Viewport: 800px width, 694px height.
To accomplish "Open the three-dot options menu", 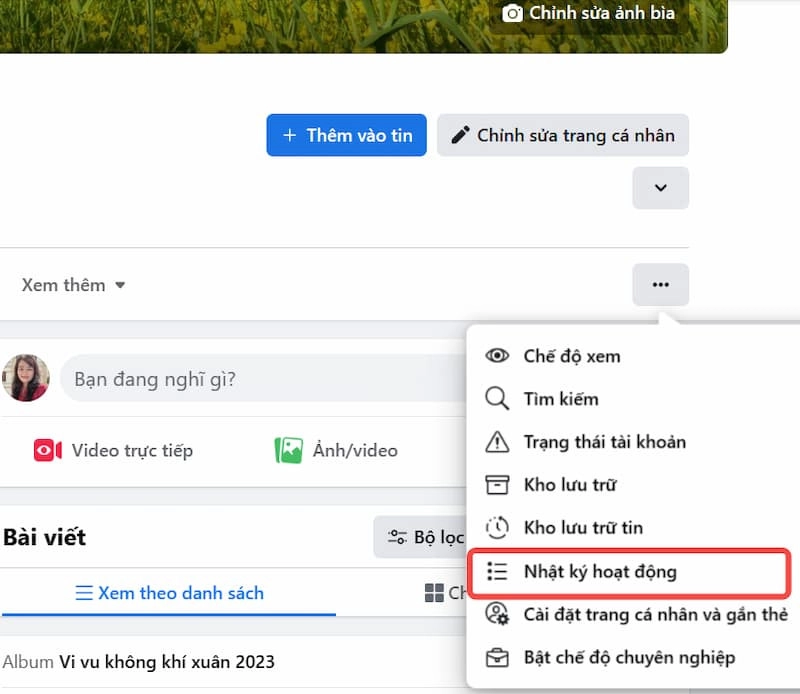I will tap(660, 285).
